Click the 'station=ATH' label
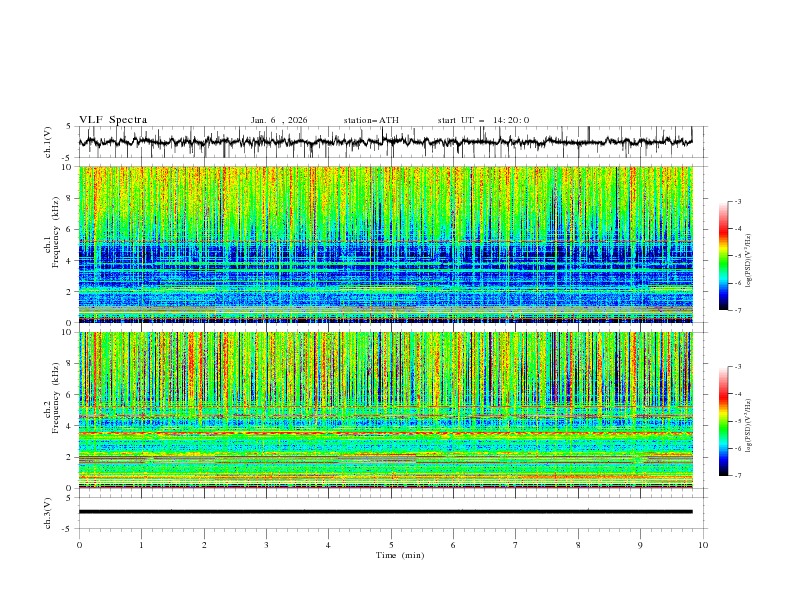792x612 pixels. point(371,120)
